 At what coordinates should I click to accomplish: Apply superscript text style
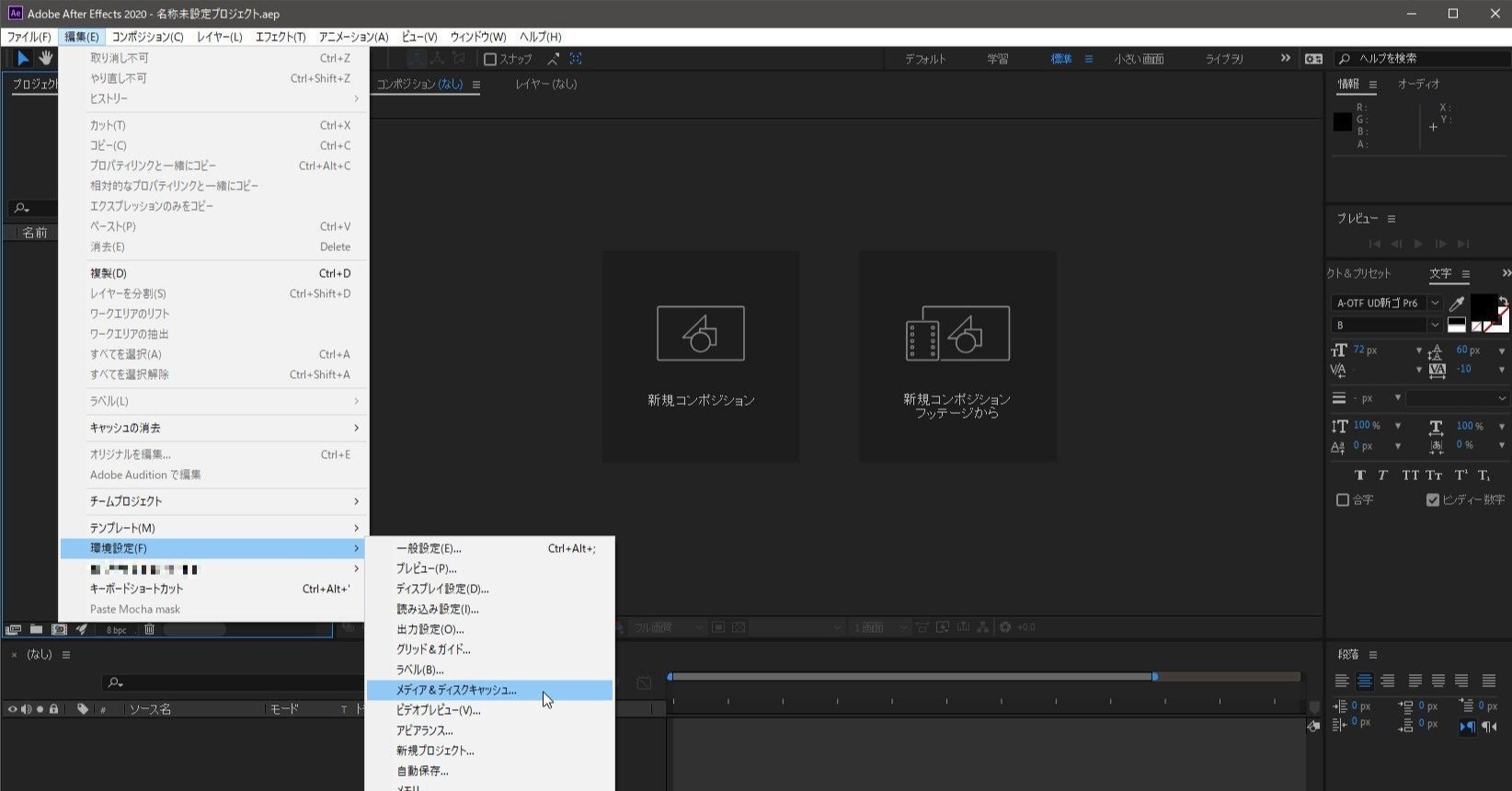(x=1460, y=476)
